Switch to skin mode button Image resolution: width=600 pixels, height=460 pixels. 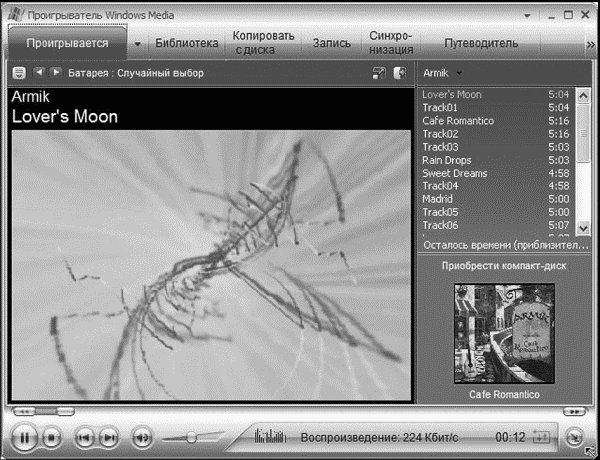[x=573, y=437]
